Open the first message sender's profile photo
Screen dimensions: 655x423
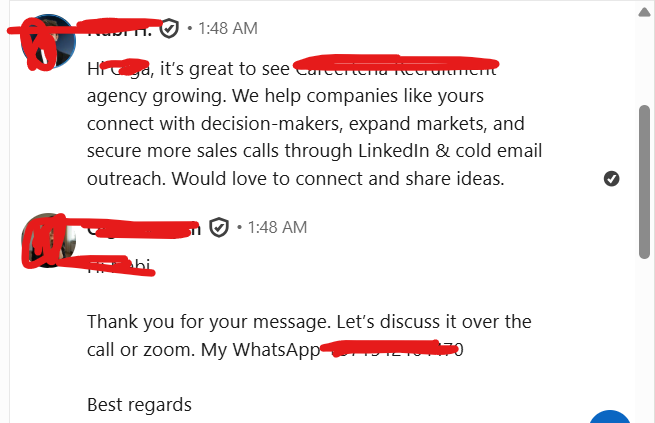point(45,42)
